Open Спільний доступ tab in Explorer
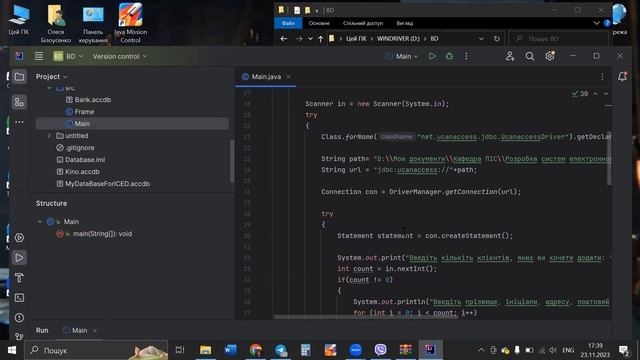Viewport: 640px width, 360px height. click(x=363, y=23)
